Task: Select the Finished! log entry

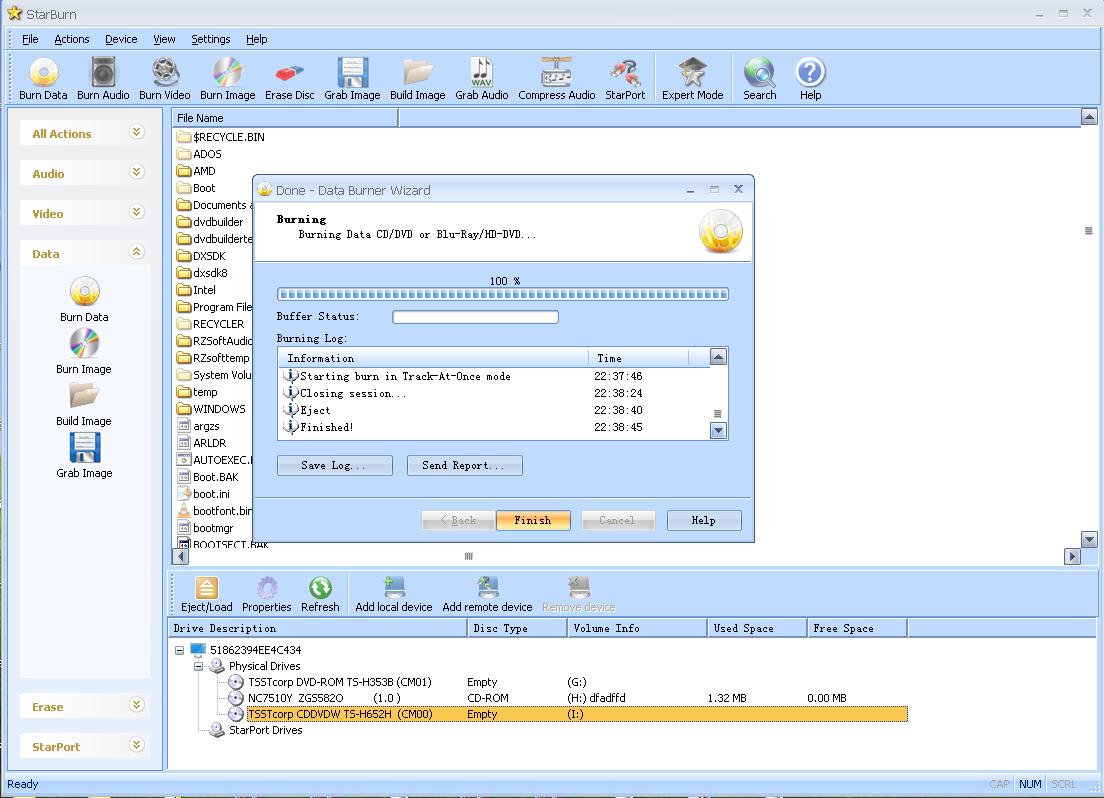Action: click(463, 427)
